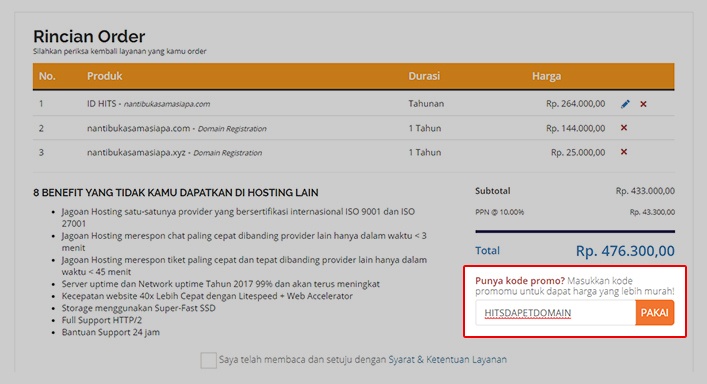Click the PPN @ 10.00% label
The image size is (707, 384).
(499, 212)
